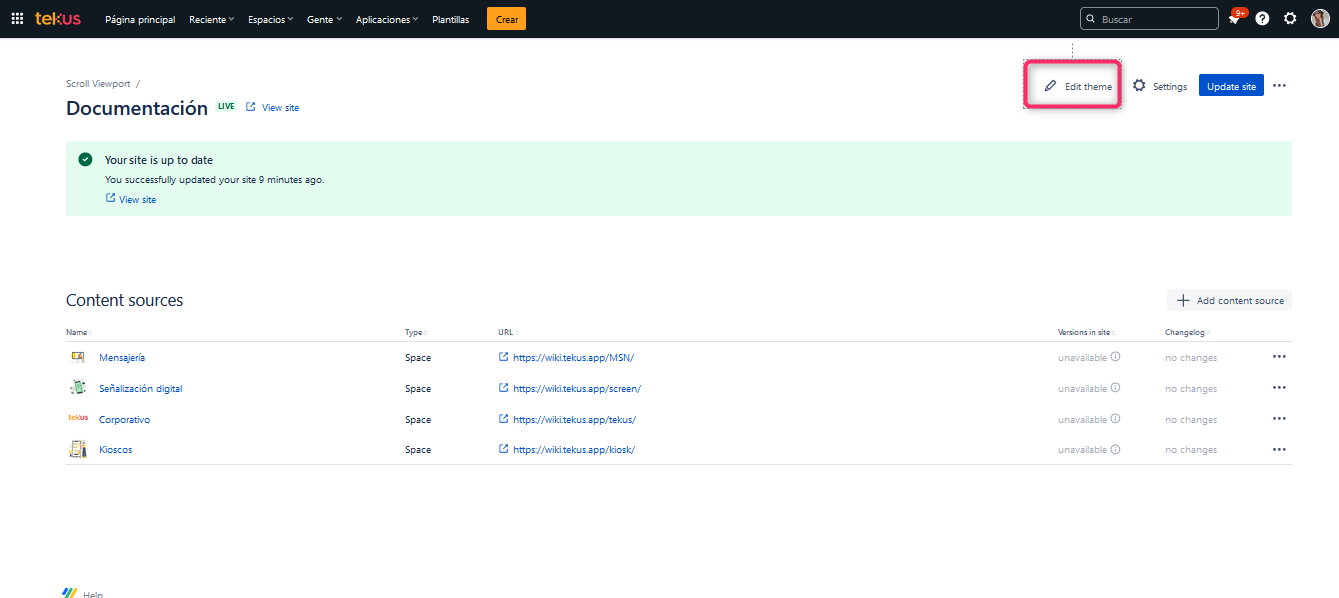Expand the Aplicaciones dropdown menu

click(x=387, y=19)
